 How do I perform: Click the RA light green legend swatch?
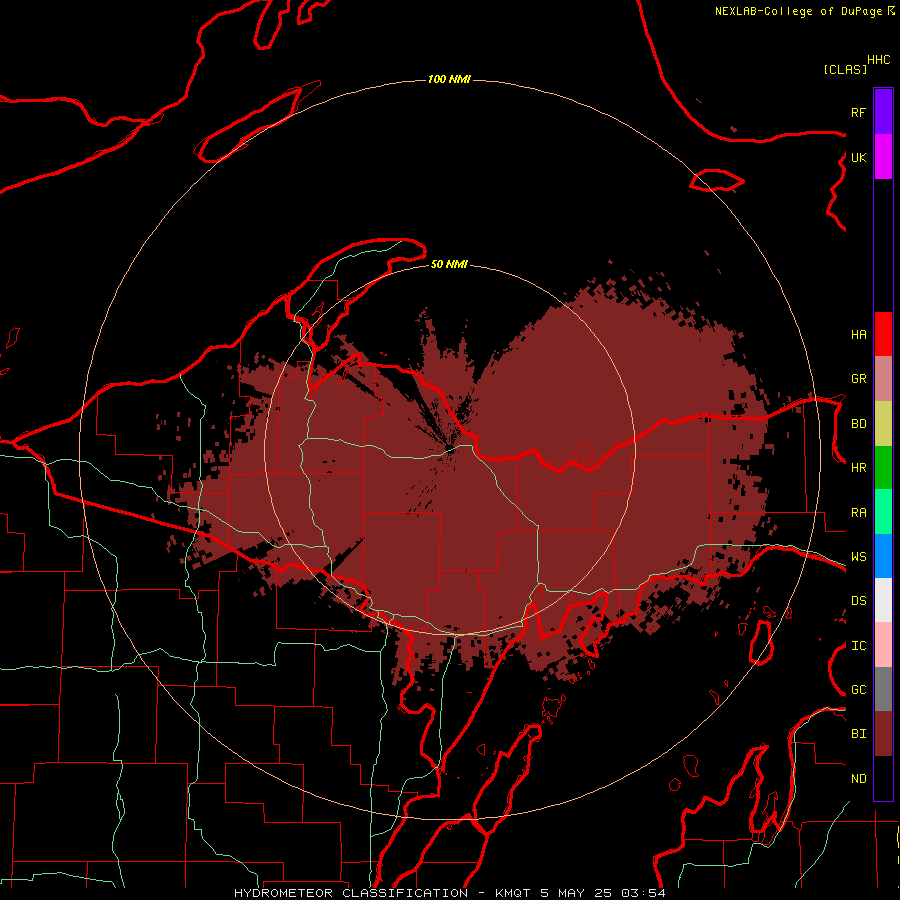pyautogui.click(x=883, y=512)
